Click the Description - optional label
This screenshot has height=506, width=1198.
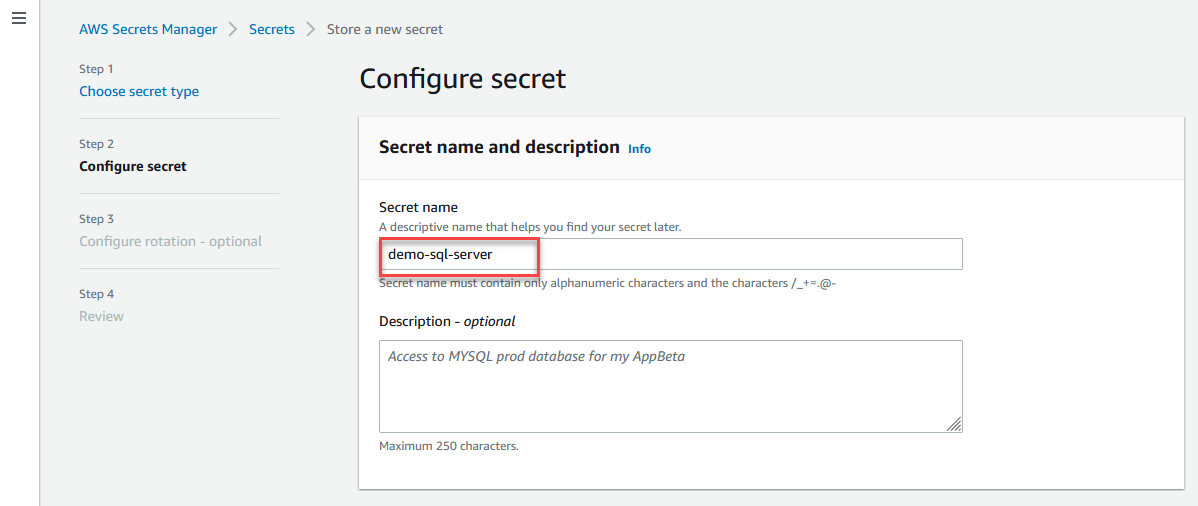tap(447, 322)
